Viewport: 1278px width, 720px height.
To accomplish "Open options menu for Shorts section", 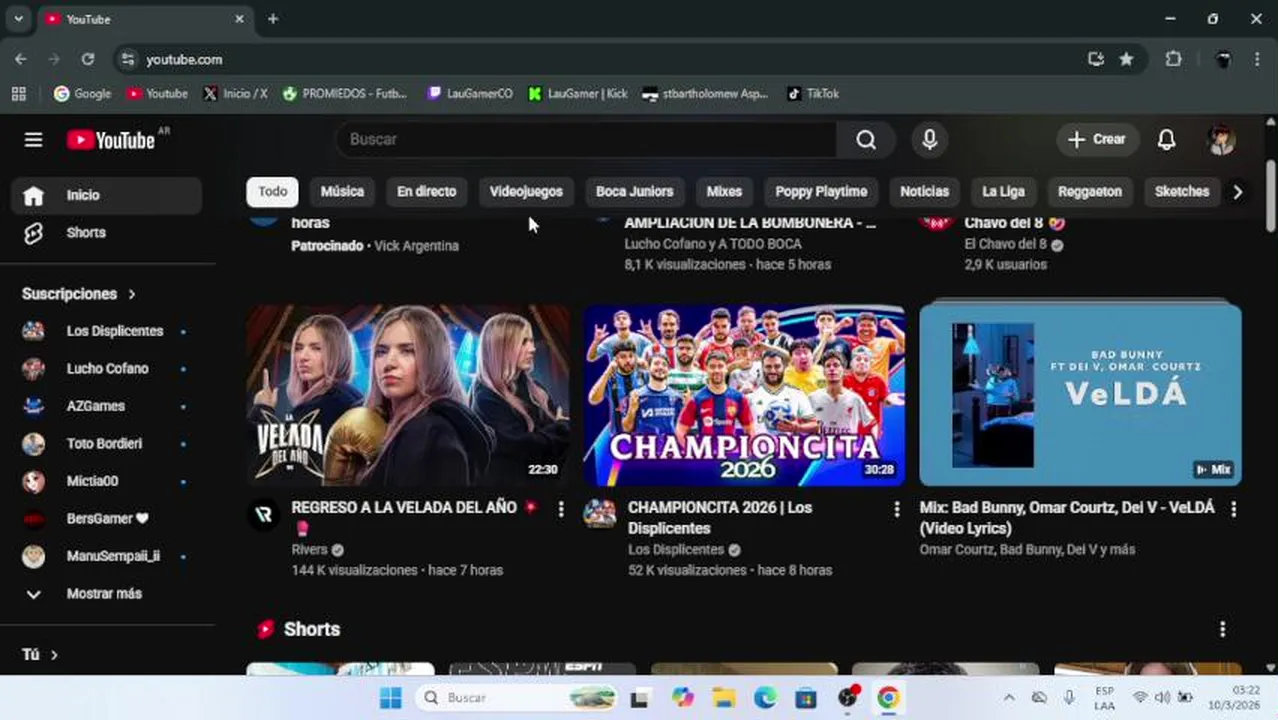I will pos(1222,629).
